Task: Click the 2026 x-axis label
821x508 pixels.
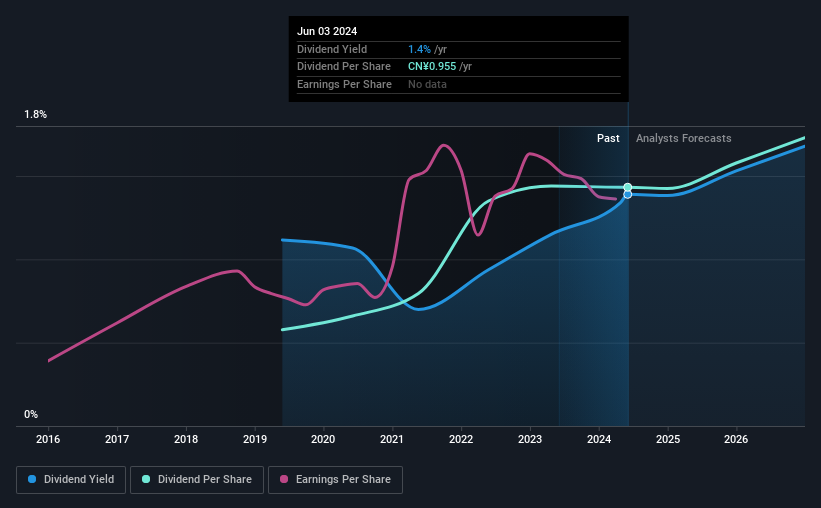Action: click(736, 439)
